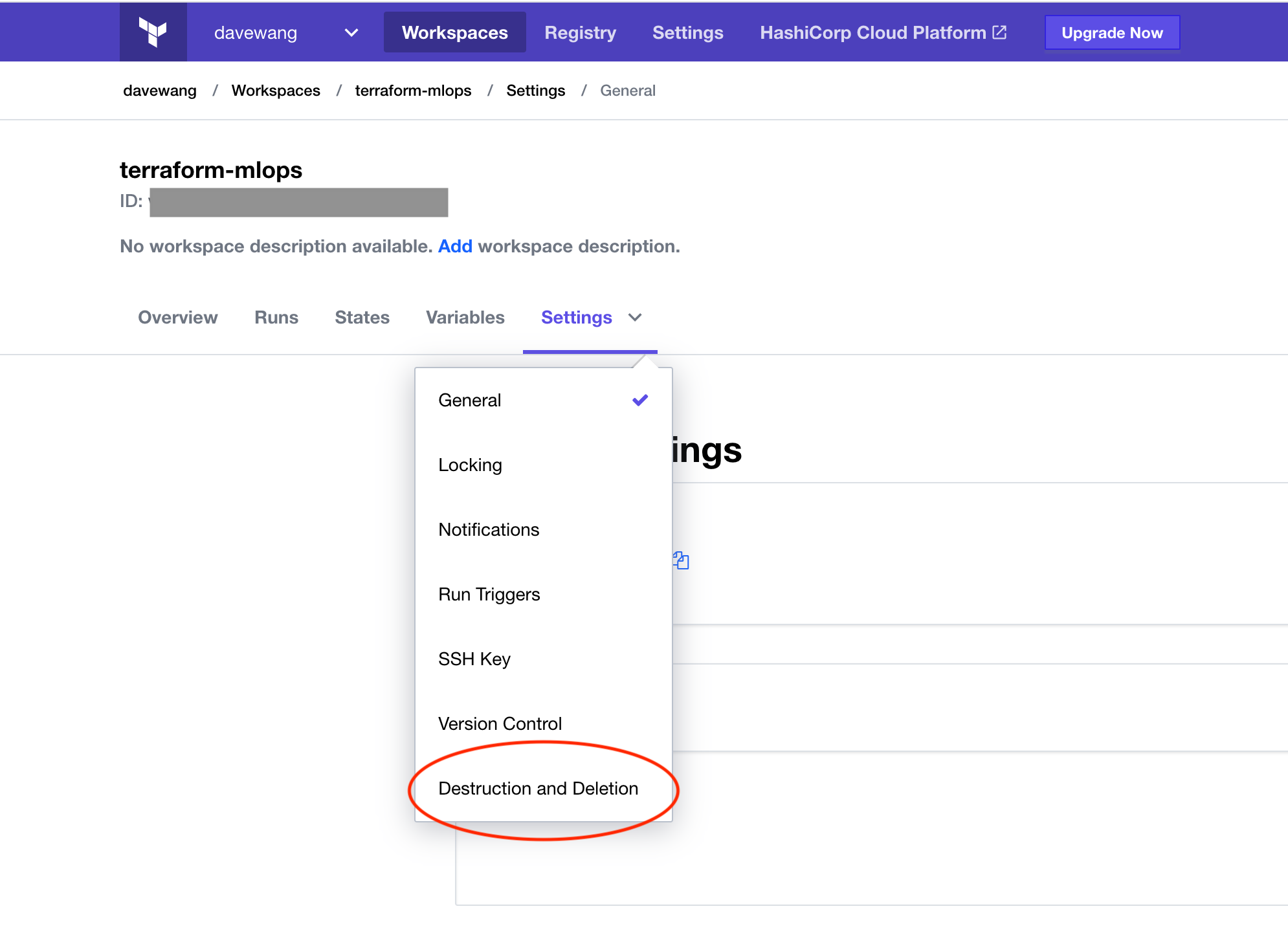The width and height of the screenshot is (1288, 946).
Task: Open the Workspaces nav item
Action: [x=455, y=32]
